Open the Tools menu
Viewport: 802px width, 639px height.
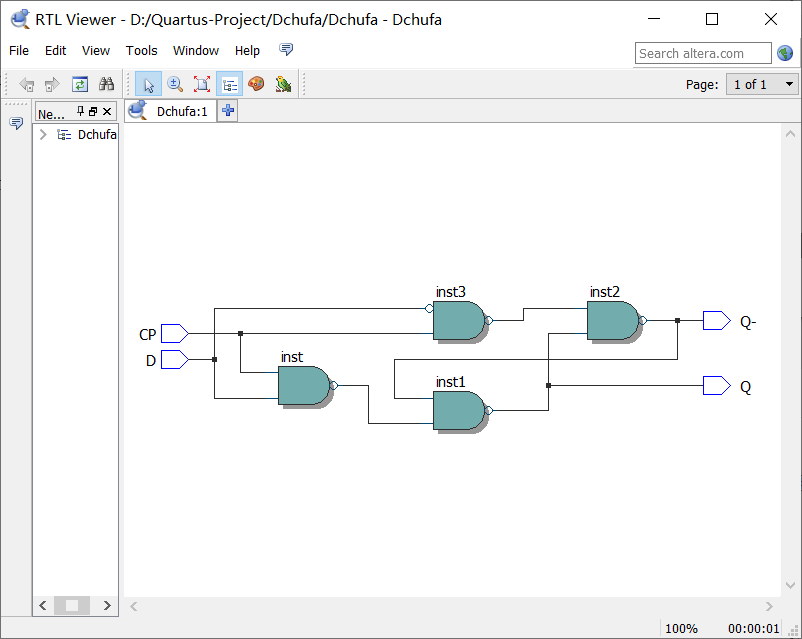point(141,50)
